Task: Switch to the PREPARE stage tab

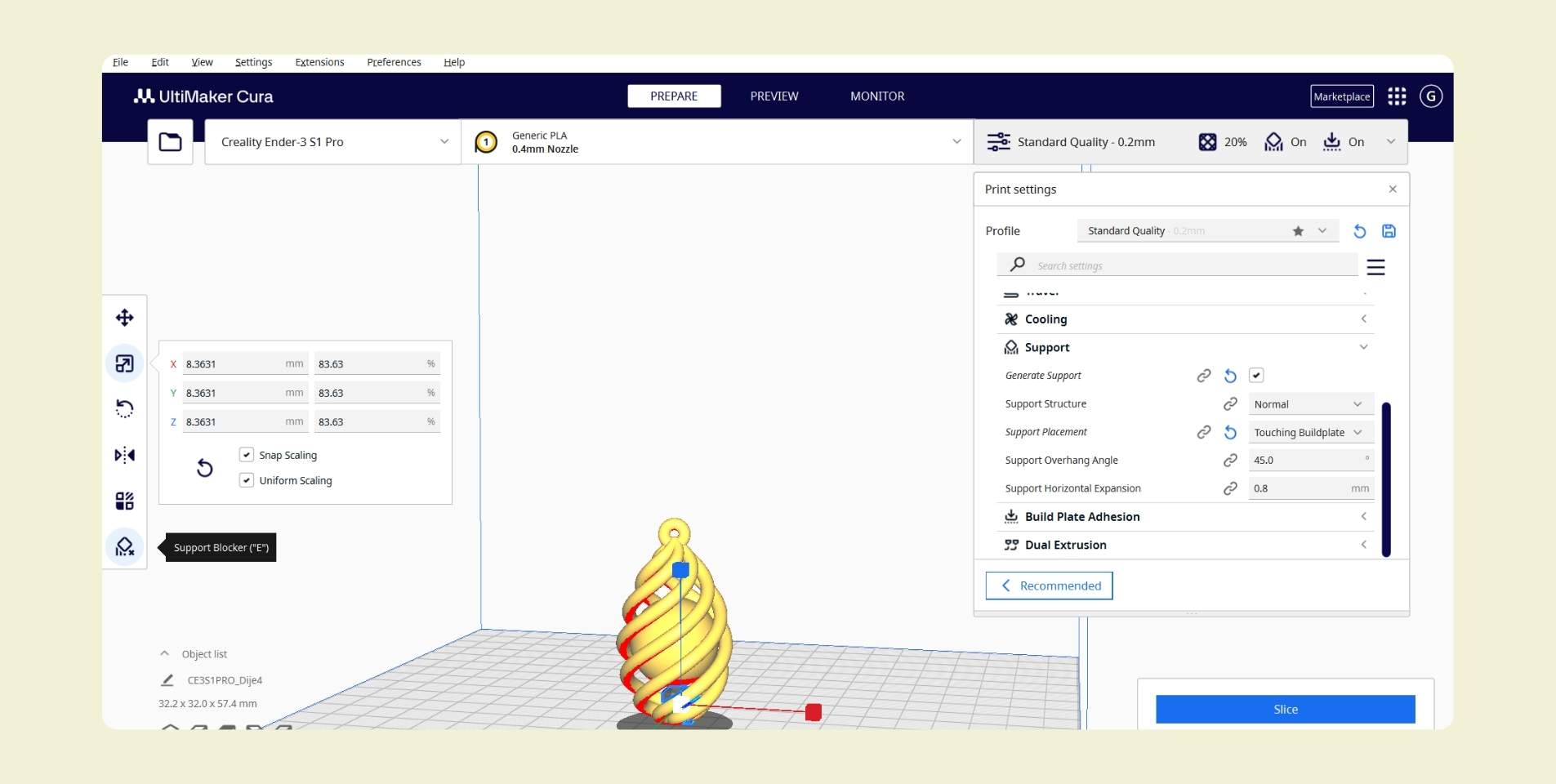Action: [x=674, y=96]
